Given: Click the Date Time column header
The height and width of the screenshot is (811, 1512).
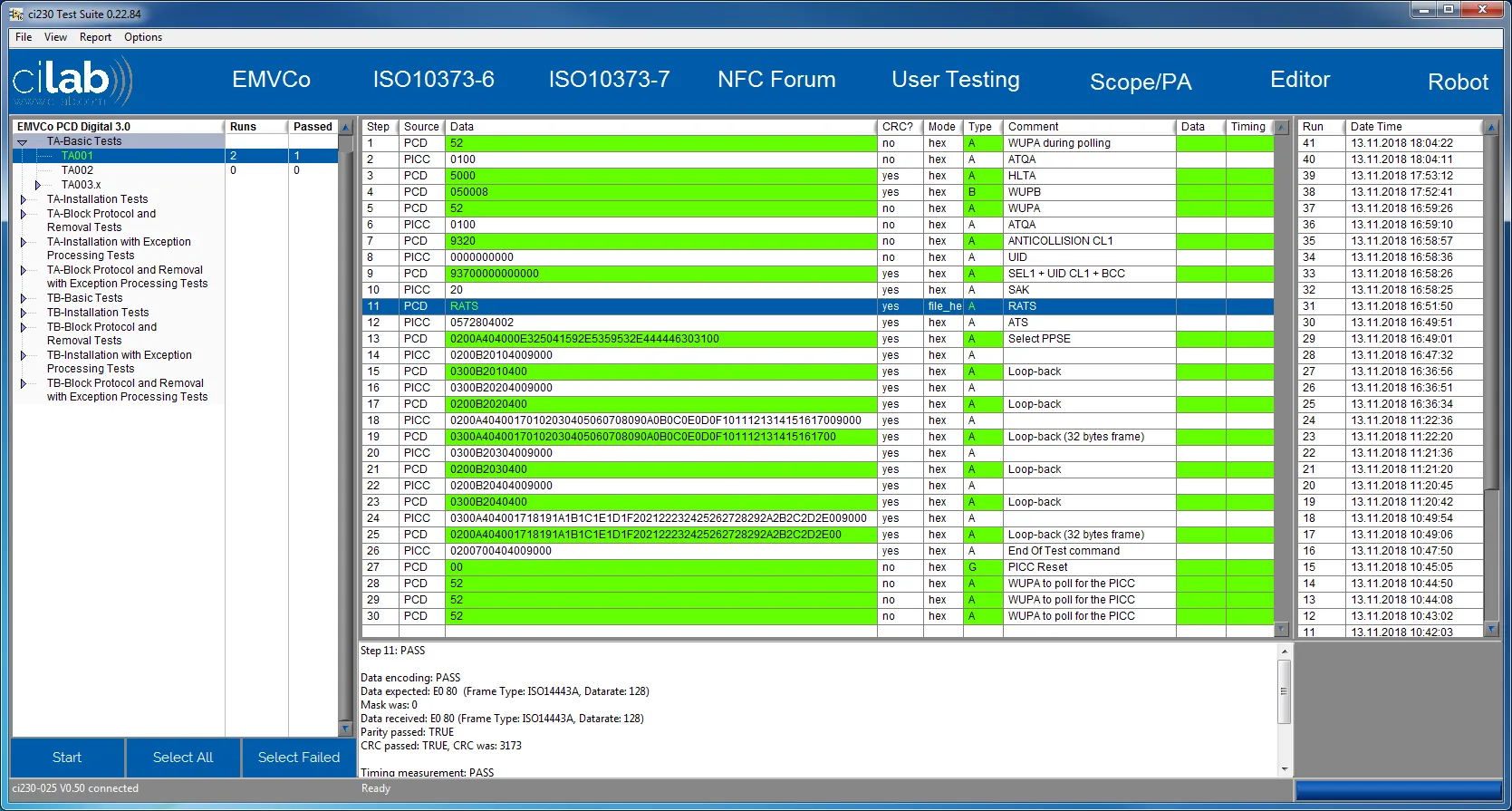Looking at the screenshot, I should pyautogui.click(x=1413, y=127).
